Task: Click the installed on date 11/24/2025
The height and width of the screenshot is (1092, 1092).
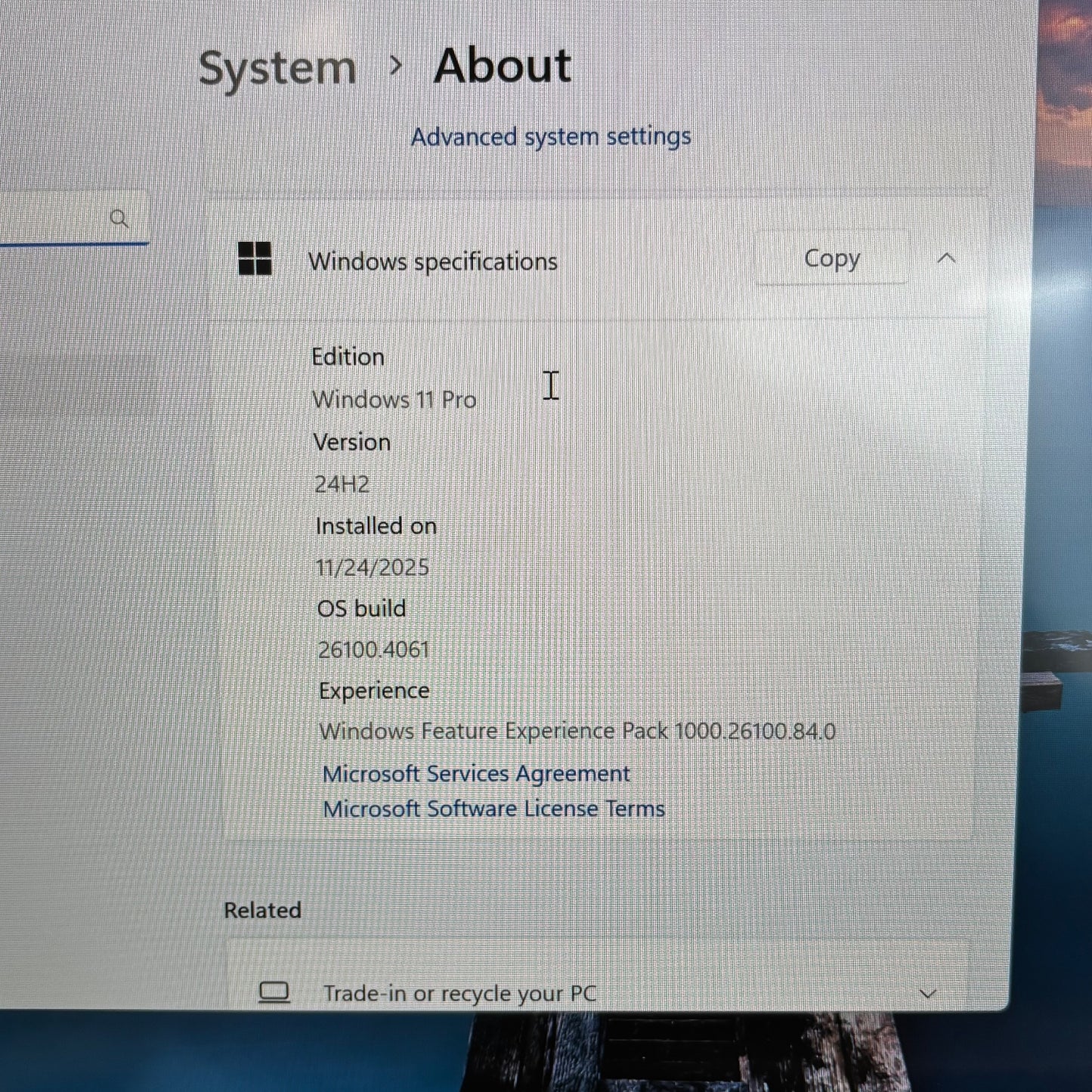Action: (x=372, y=567)
